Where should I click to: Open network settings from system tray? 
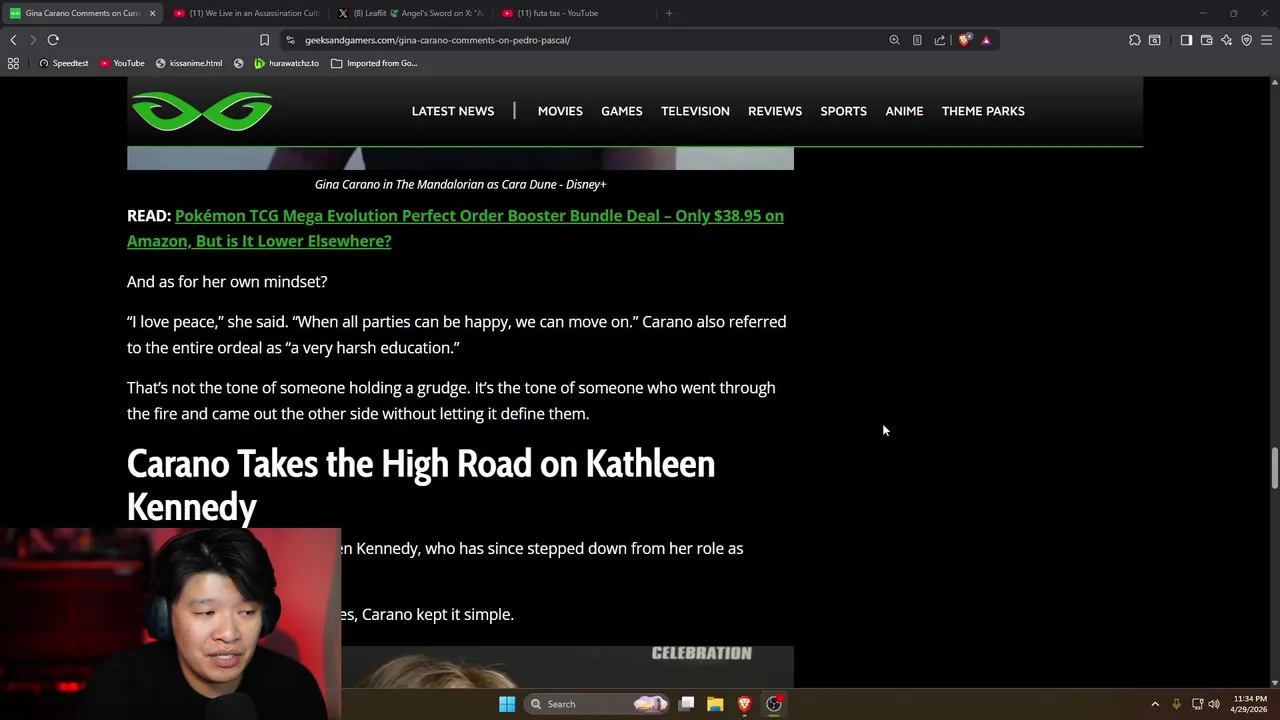1197,704
